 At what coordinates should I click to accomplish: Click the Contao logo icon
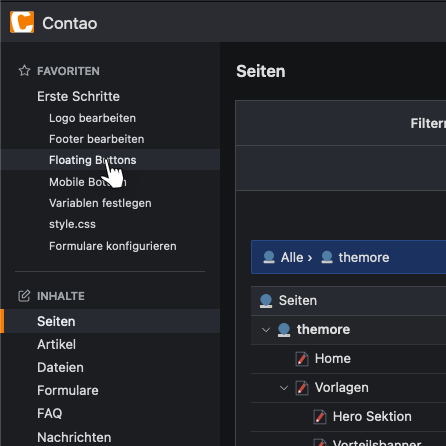click(x=22, y=22)
